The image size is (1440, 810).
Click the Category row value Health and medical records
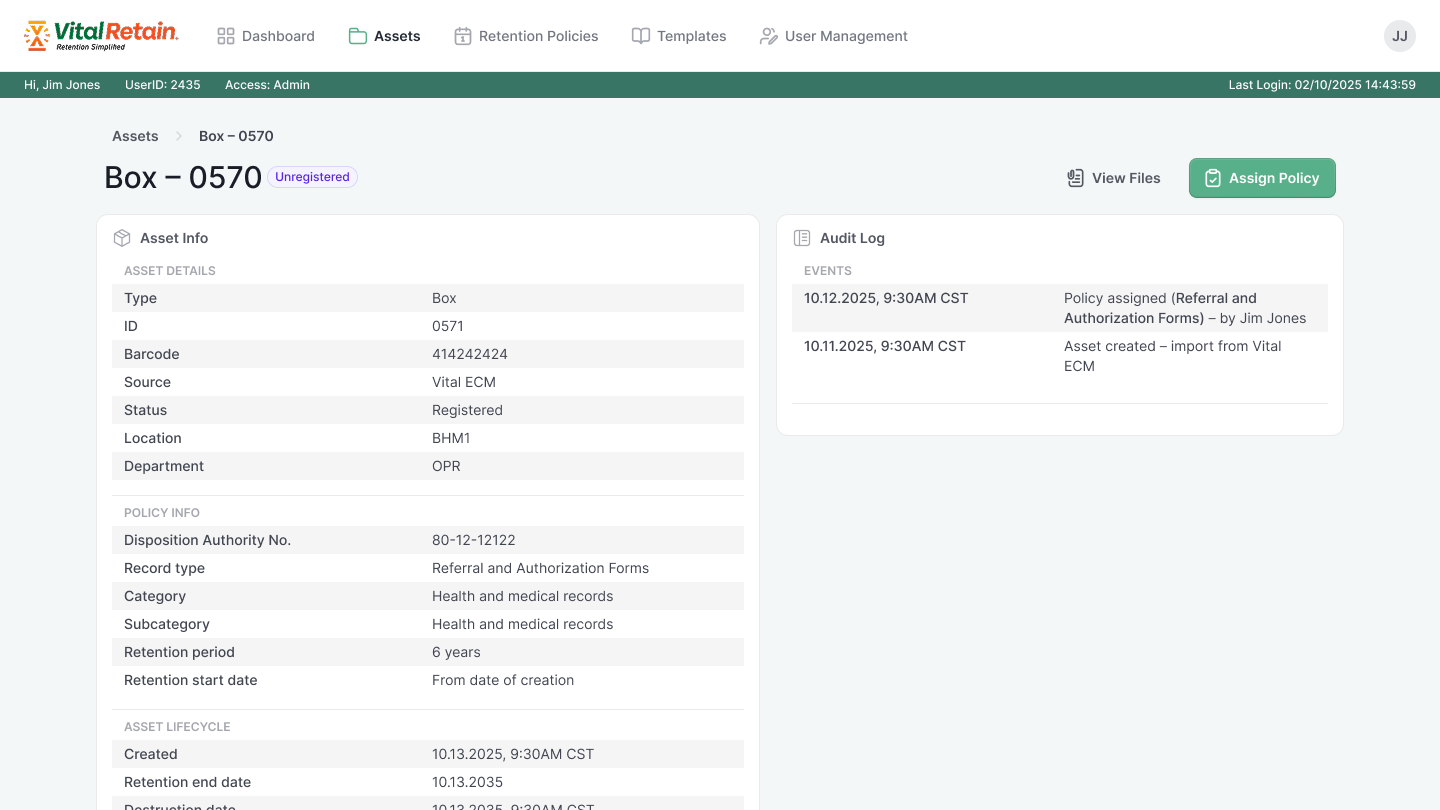[x=523, y=596]
